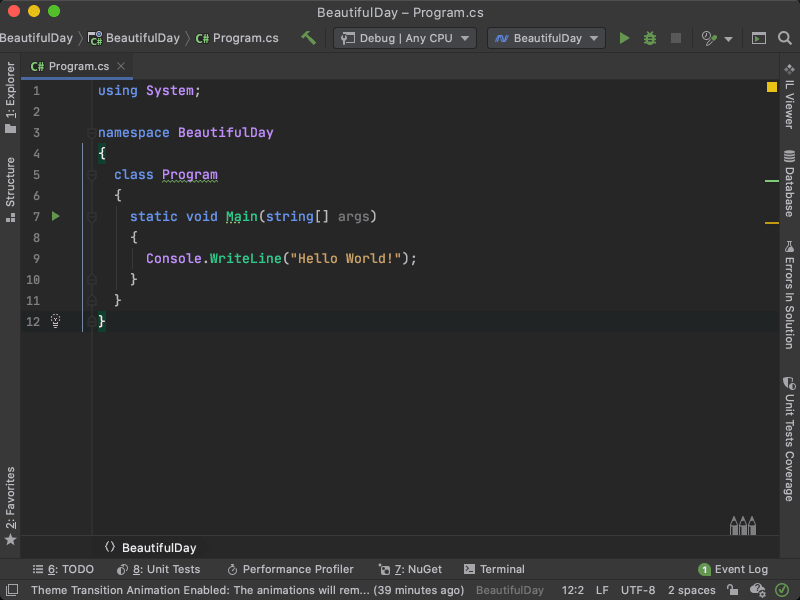800x600 pixels.
Task: Open Unit Tests Coverage panel
Action: pyautogui.click(x=789, y=439)
